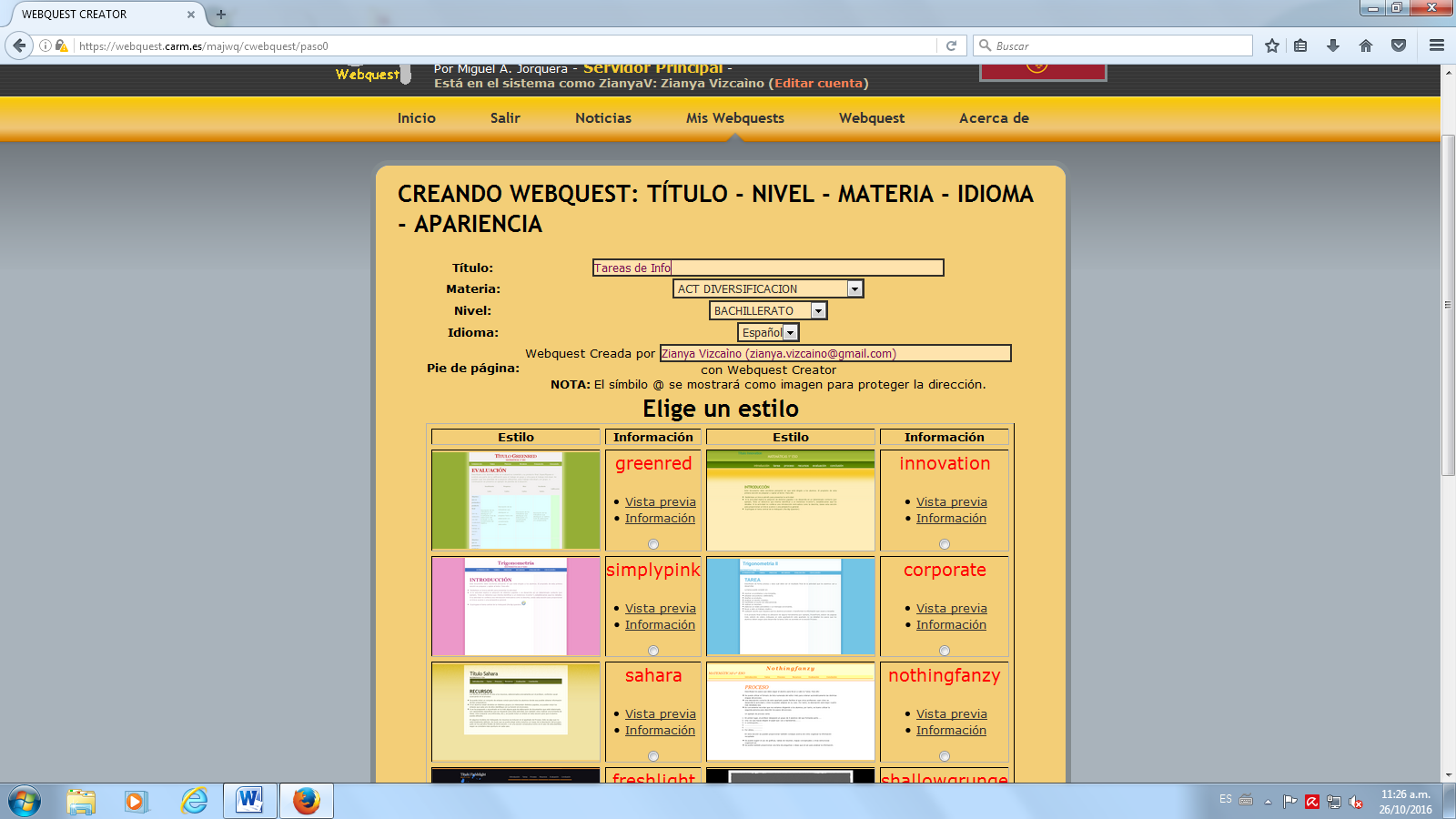This screenshot has width=1456, height=819.
Task: Open Vista previa for the sahara style
Action: (x=660, y=713)
